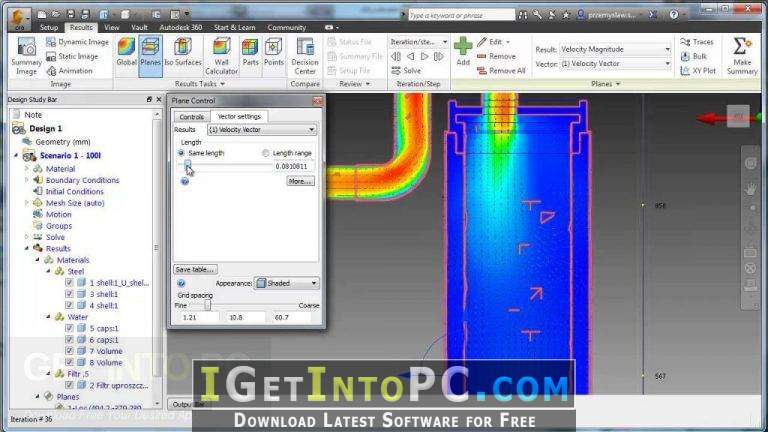
Task: Collapse the Water materials tree node
Action: [48, 317]
